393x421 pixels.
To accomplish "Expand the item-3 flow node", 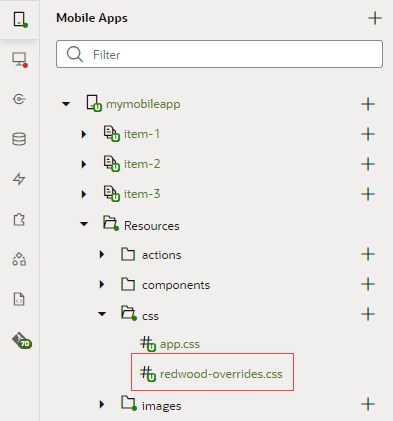I will [x=84, y=194].
